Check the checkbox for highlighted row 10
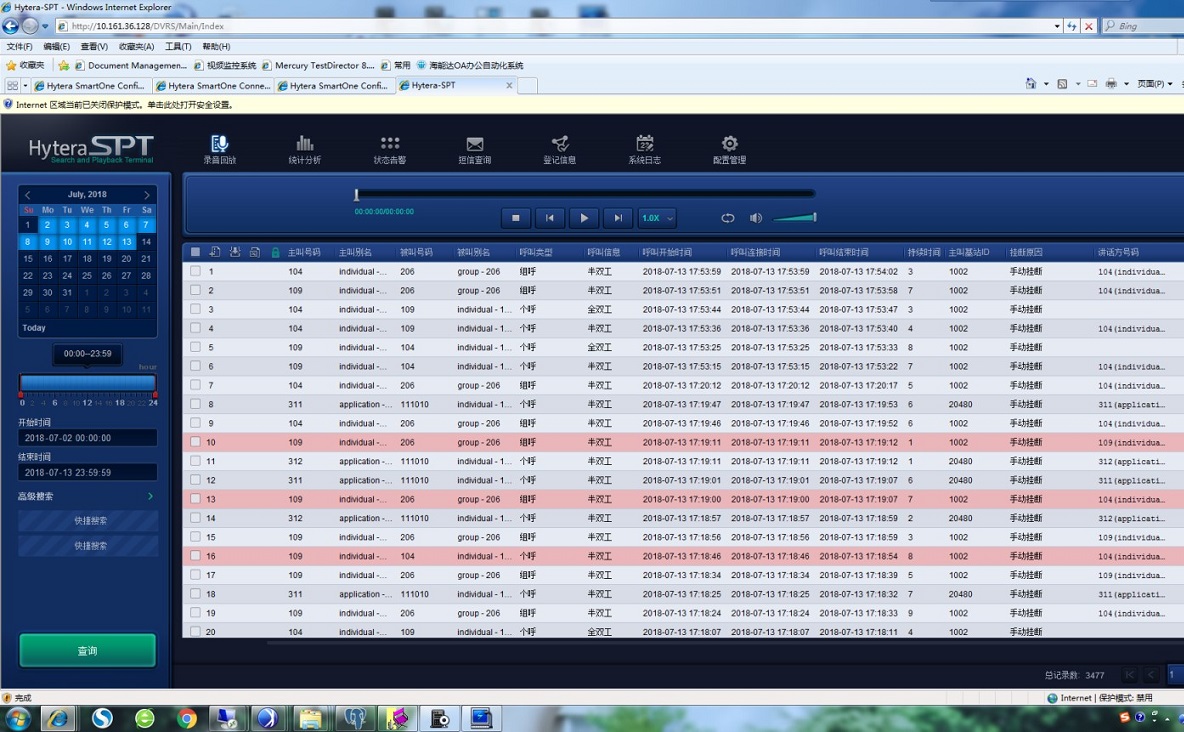The height and width of the screenshot is (732, 1184). click(x=196, y=442)
